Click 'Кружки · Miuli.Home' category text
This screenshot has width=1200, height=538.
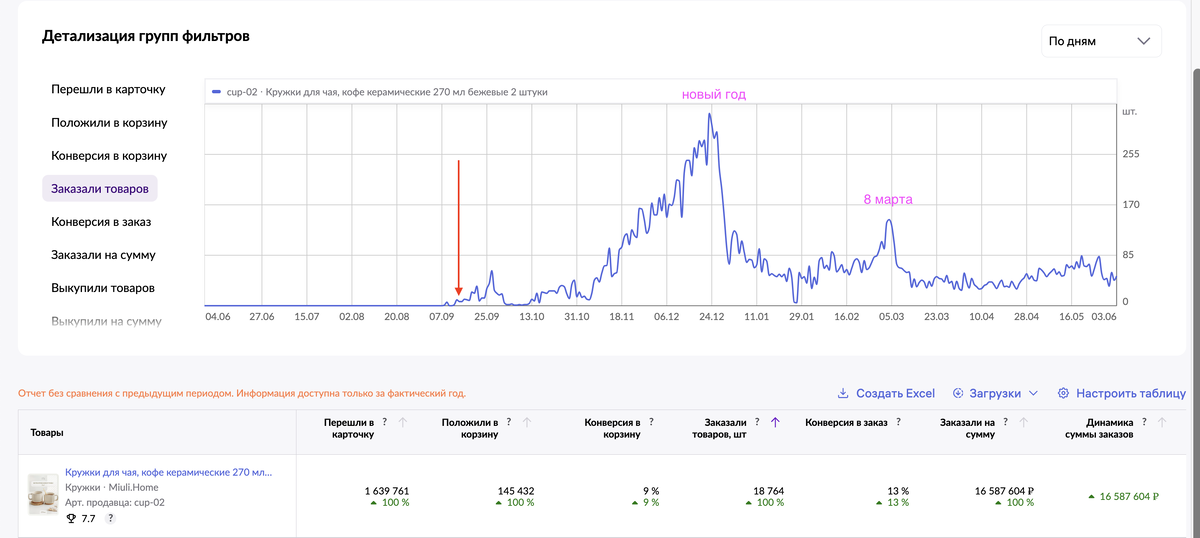coord(112,487)
